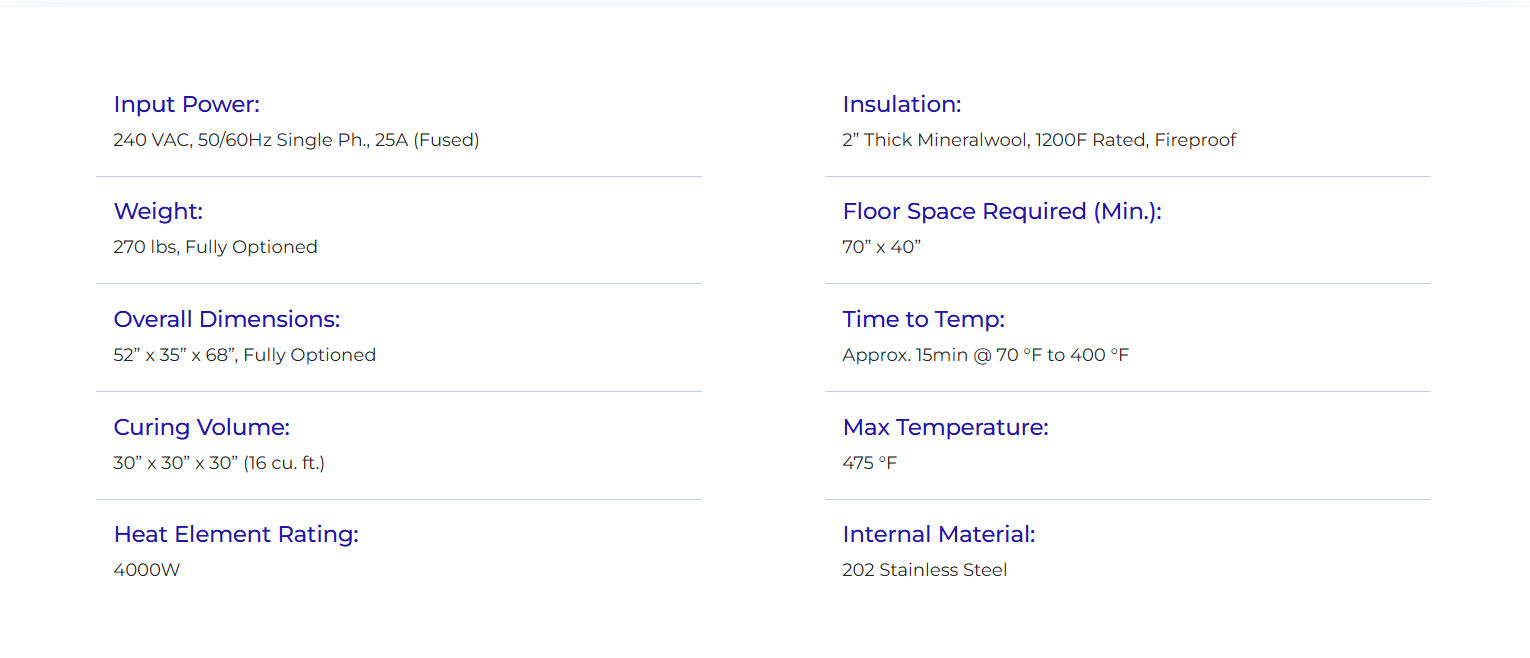Click the Max Temperature heading
This screenshot has height=658, width=1530.
pos(945,428)
